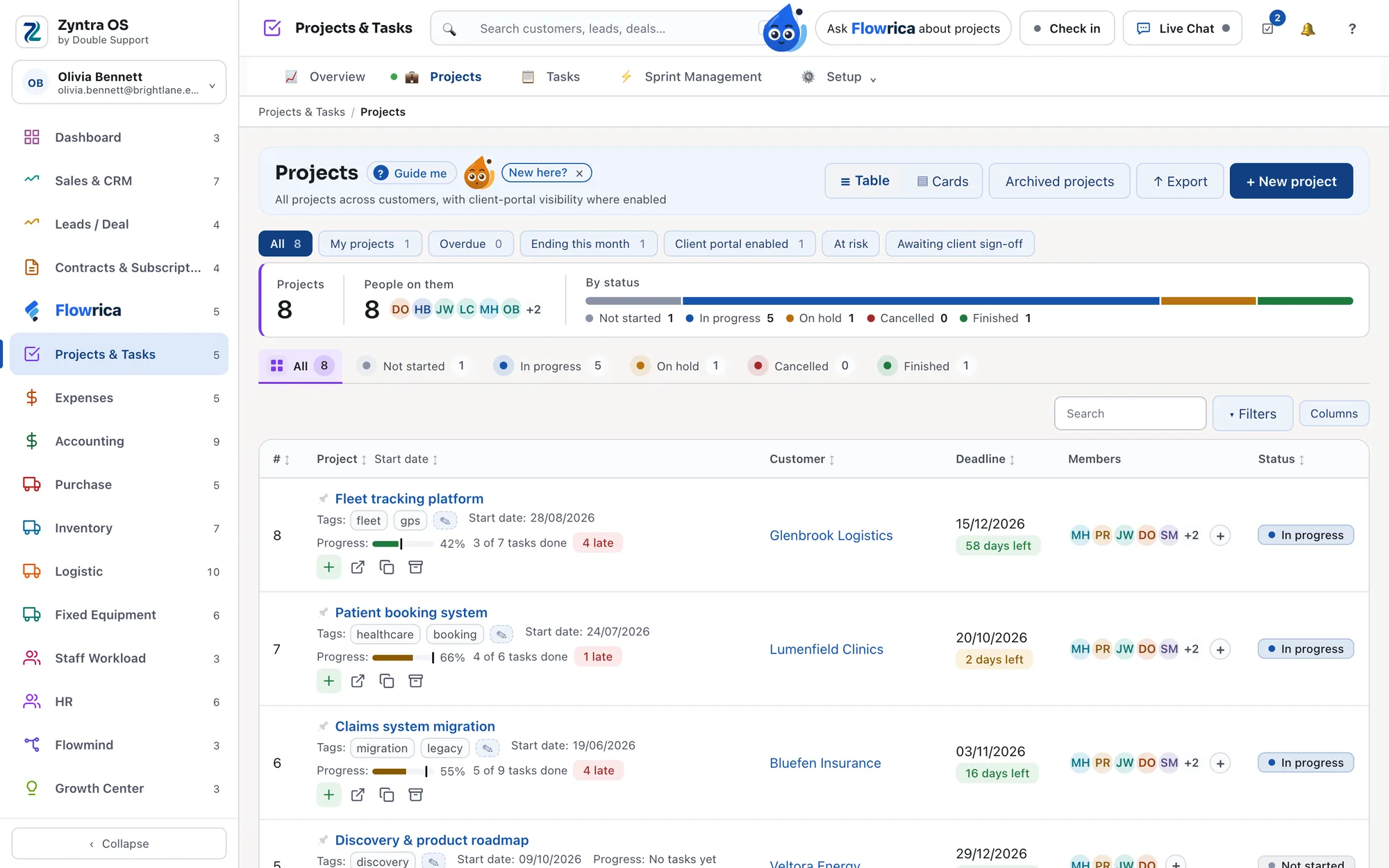Toggle the At risk quick filter
Image resolution: width=1389 pixels, height=868 pixels.
coord(851,244)
